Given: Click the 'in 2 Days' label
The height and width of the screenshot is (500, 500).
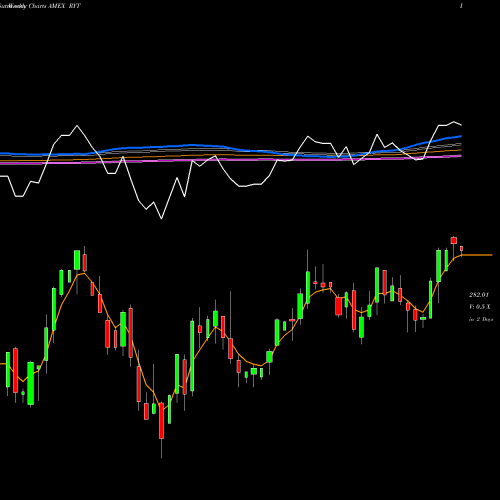Looking at the screenshot, I should point(481,319).
